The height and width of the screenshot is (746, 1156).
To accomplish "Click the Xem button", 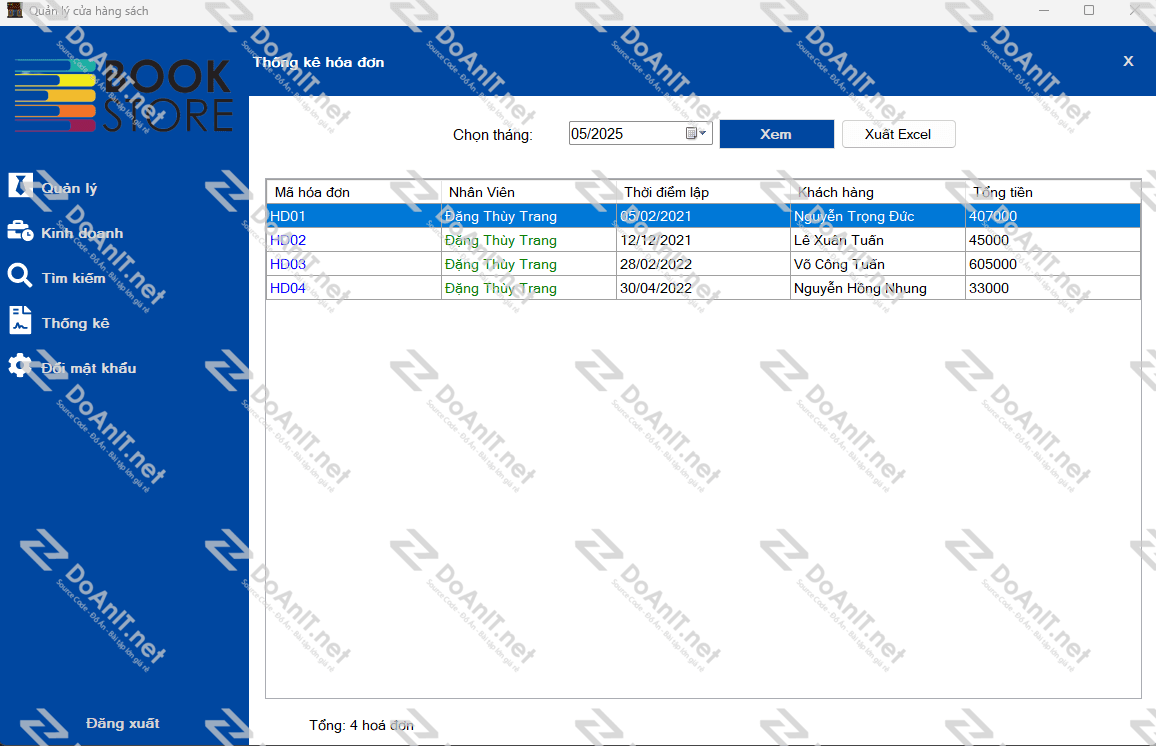I will [776, 134].
